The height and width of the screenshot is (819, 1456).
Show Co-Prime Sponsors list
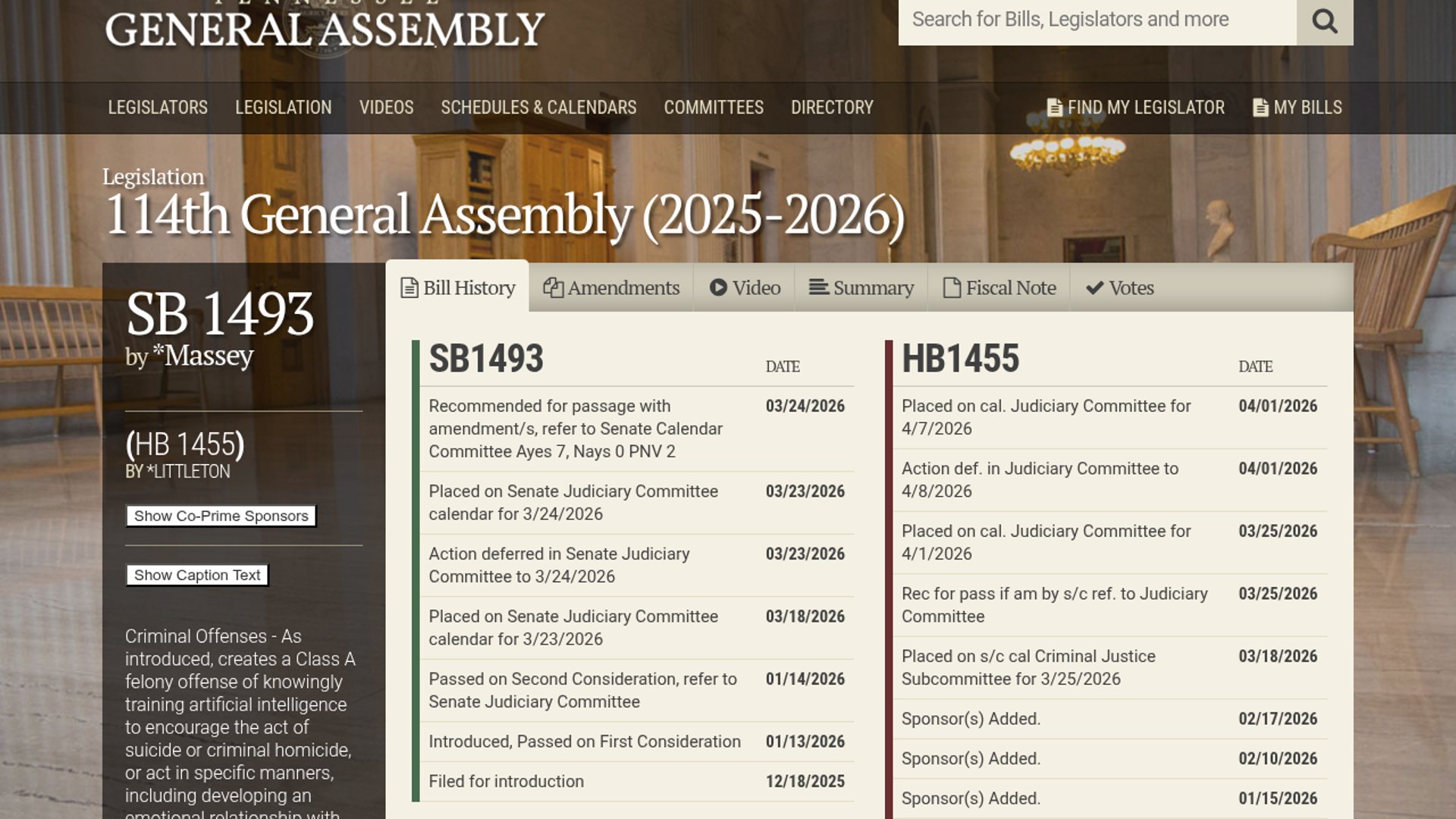coord(221,516)
